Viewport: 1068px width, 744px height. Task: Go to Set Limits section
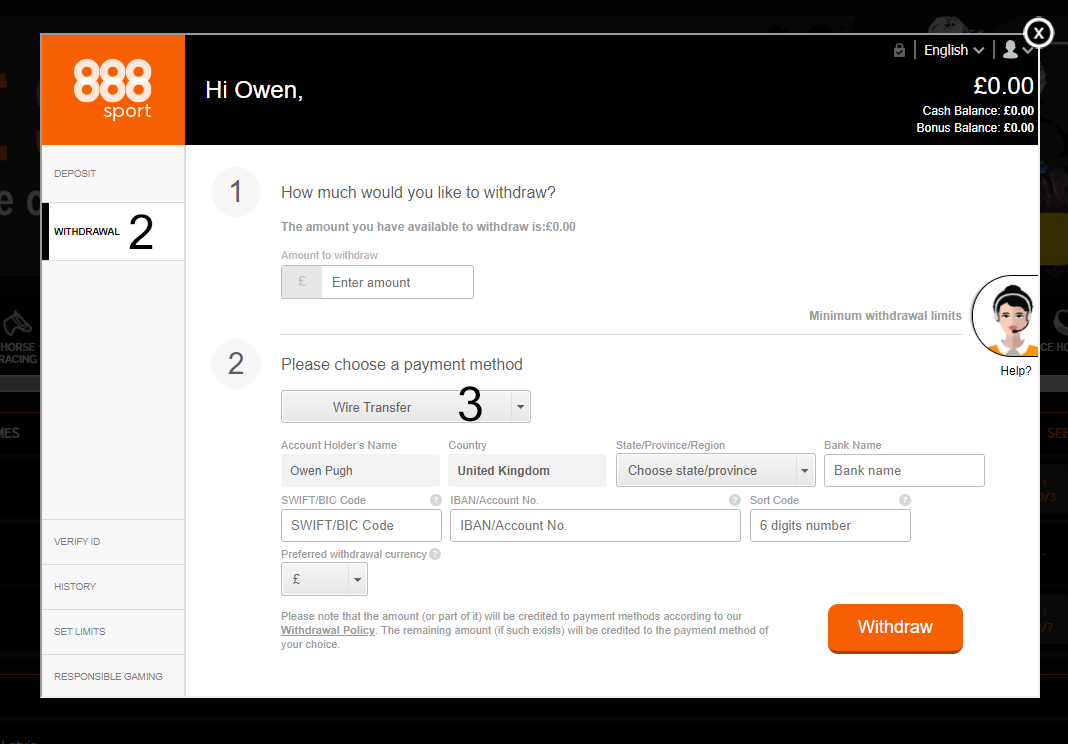point(113,632)
